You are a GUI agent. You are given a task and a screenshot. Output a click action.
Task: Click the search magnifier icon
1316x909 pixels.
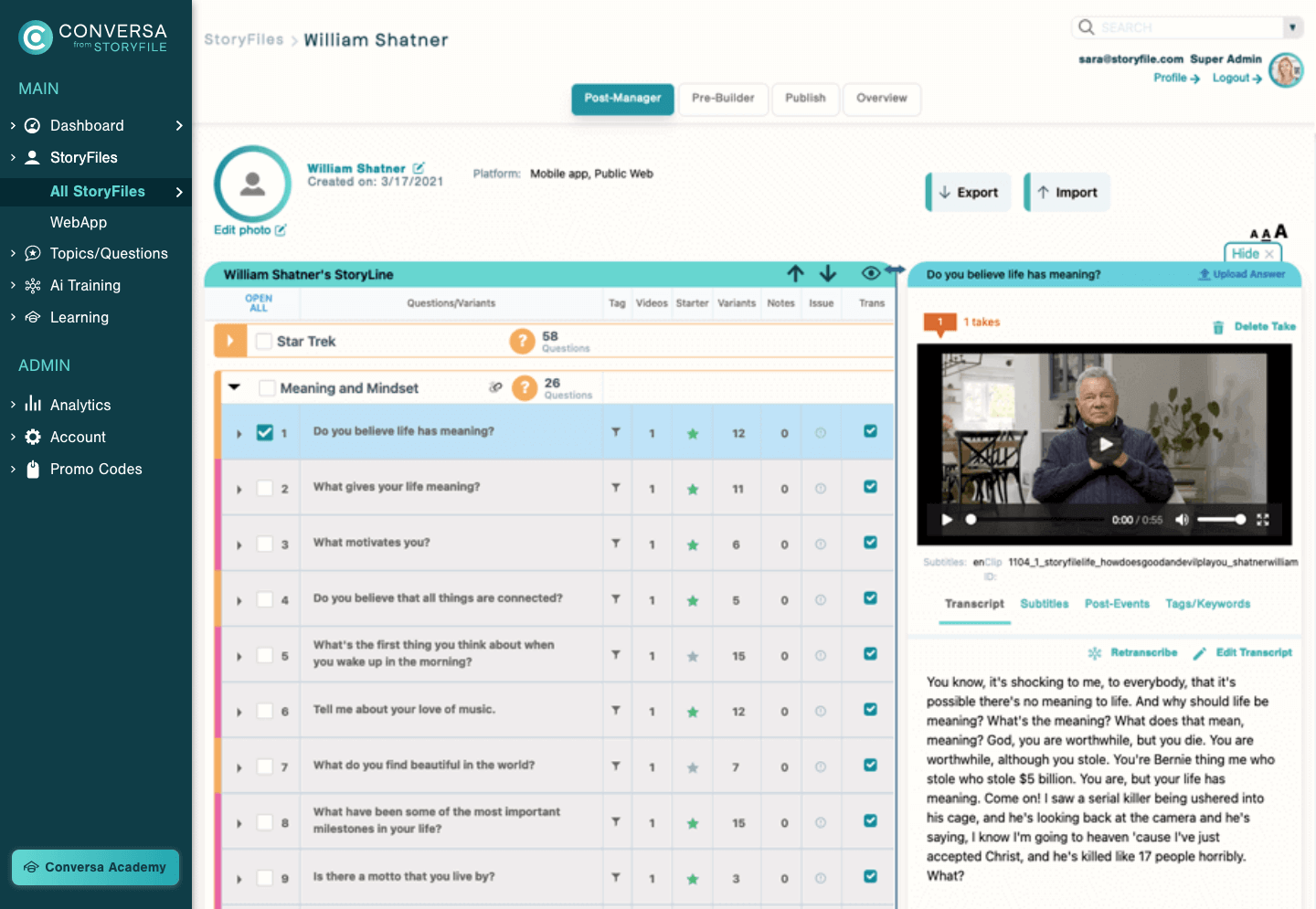tap(1087, 26)
